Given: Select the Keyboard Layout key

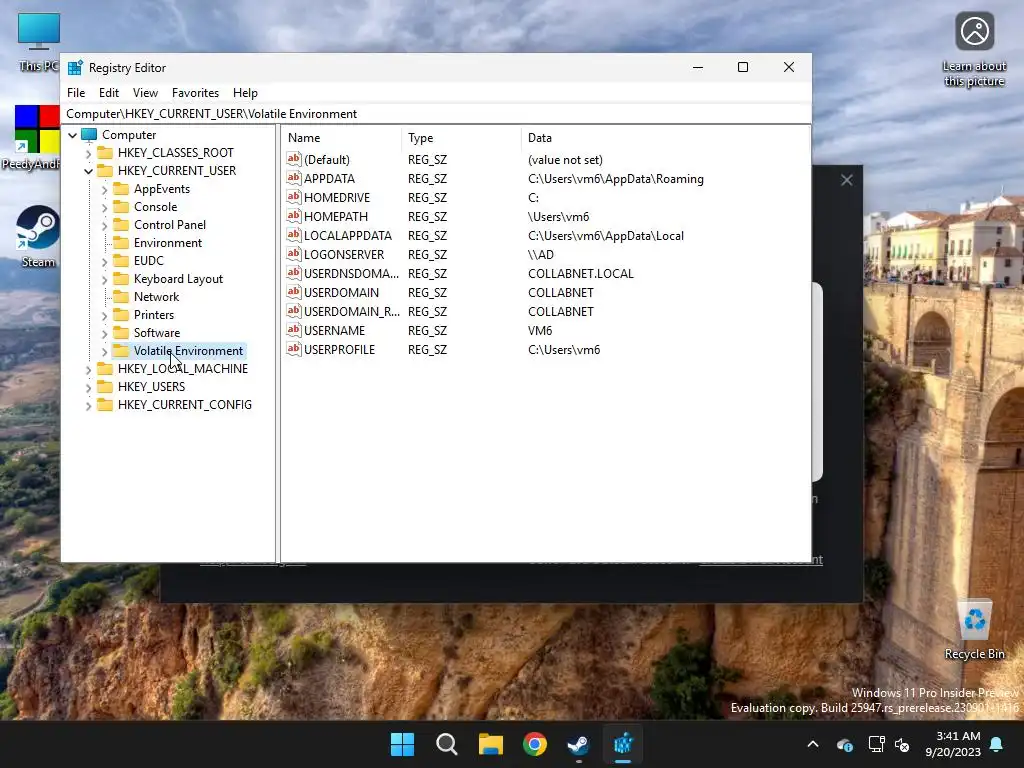Looking at the screenshot, I should tap(178, 279).
